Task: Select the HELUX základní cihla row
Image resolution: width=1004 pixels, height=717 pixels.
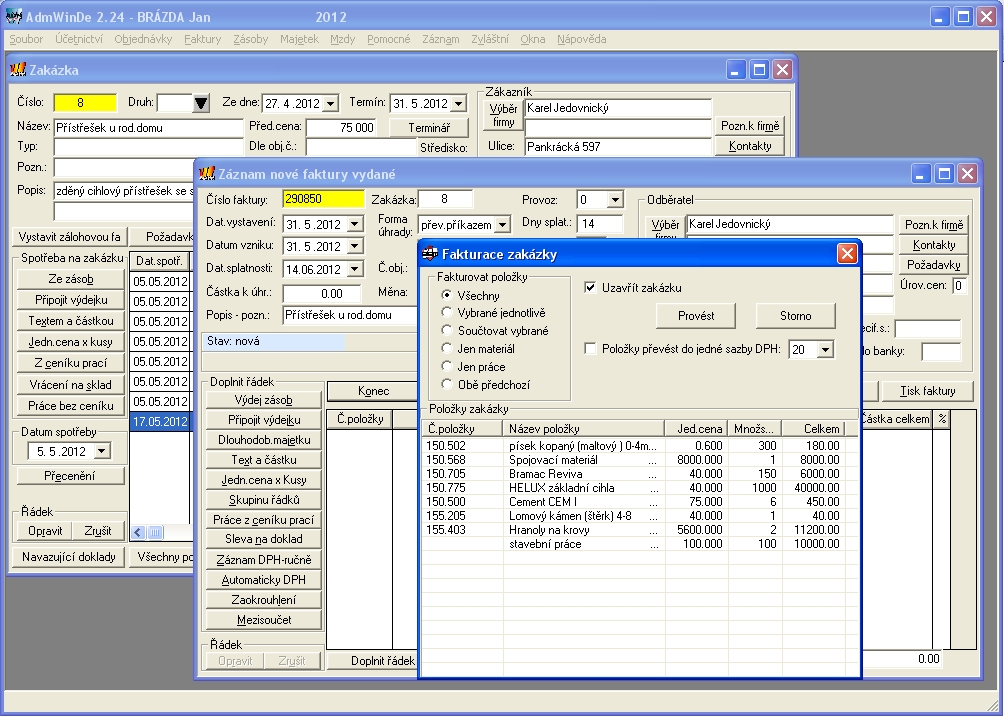Action: coord(633,488)
